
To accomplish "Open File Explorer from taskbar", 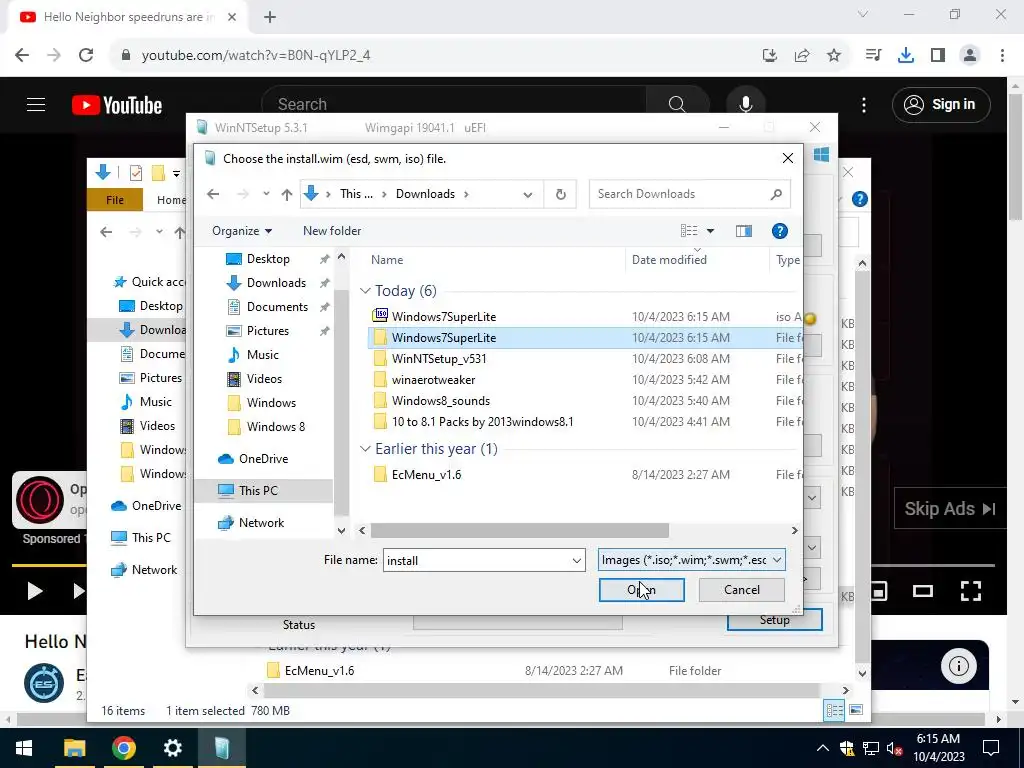I will (x=74, y=748).
